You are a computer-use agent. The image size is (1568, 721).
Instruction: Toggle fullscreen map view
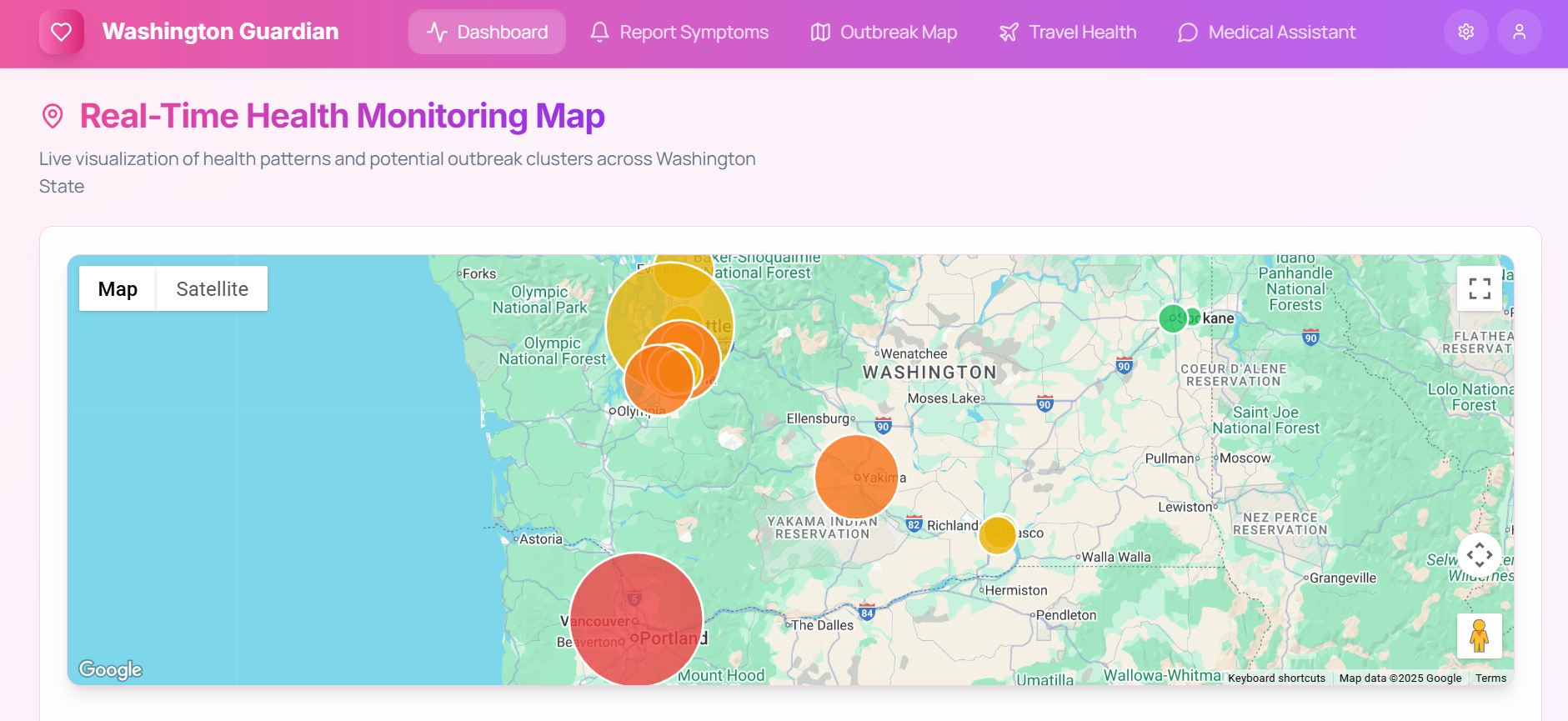pos(1480,288)
